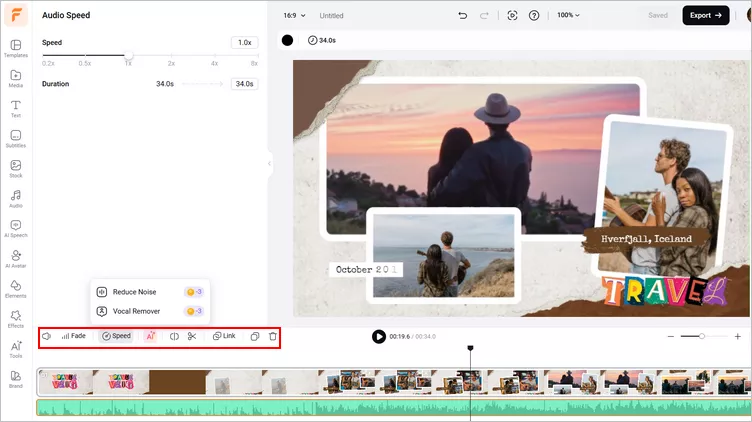Viewport: 752px width, 422px height.
Task: Click the Link button in timeline toolbar
Action: point(224,336)
